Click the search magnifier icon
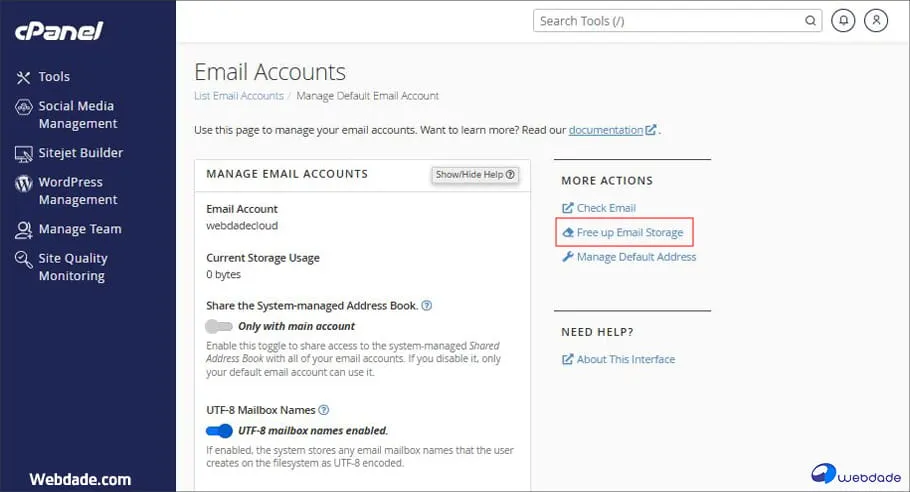Screen dimensions: 910x492 click(810, 21)
